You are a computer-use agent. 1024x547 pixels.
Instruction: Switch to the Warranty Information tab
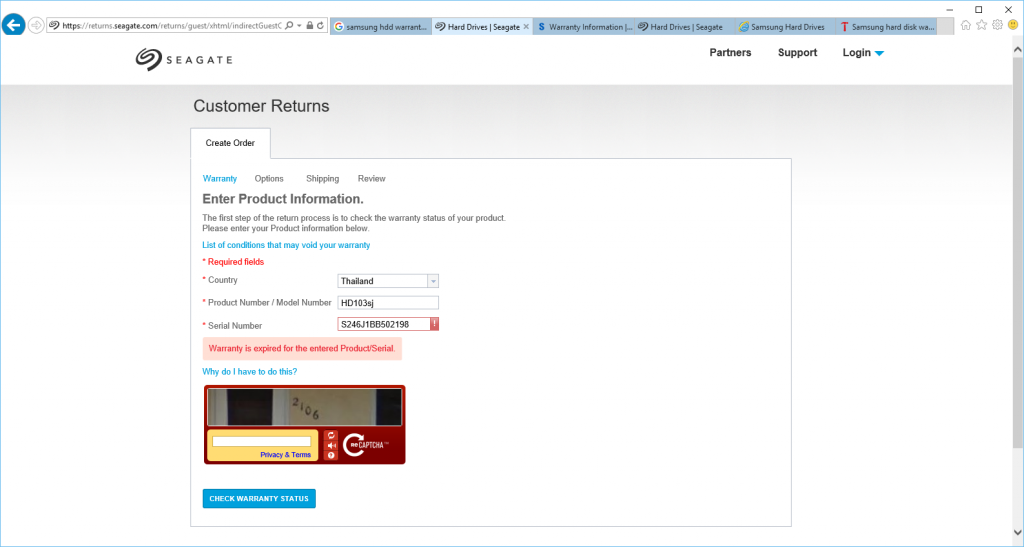[584, 27]
